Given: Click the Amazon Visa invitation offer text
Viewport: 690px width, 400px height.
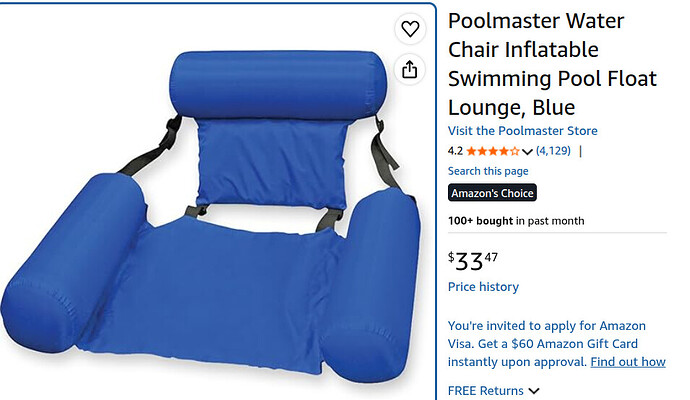Looking at the screenshot, I should (547, 343).
